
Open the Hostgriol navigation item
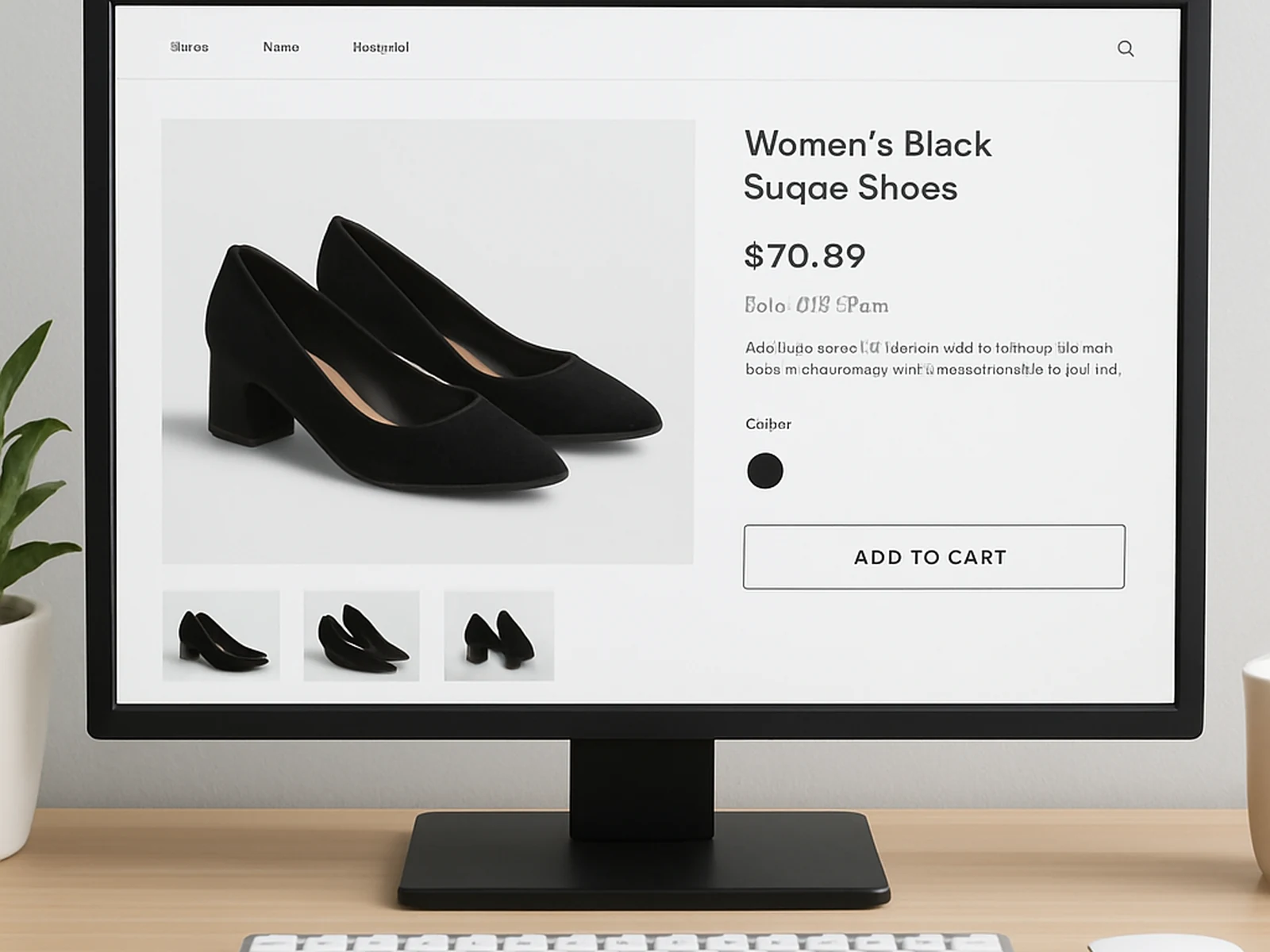[379, 48]
